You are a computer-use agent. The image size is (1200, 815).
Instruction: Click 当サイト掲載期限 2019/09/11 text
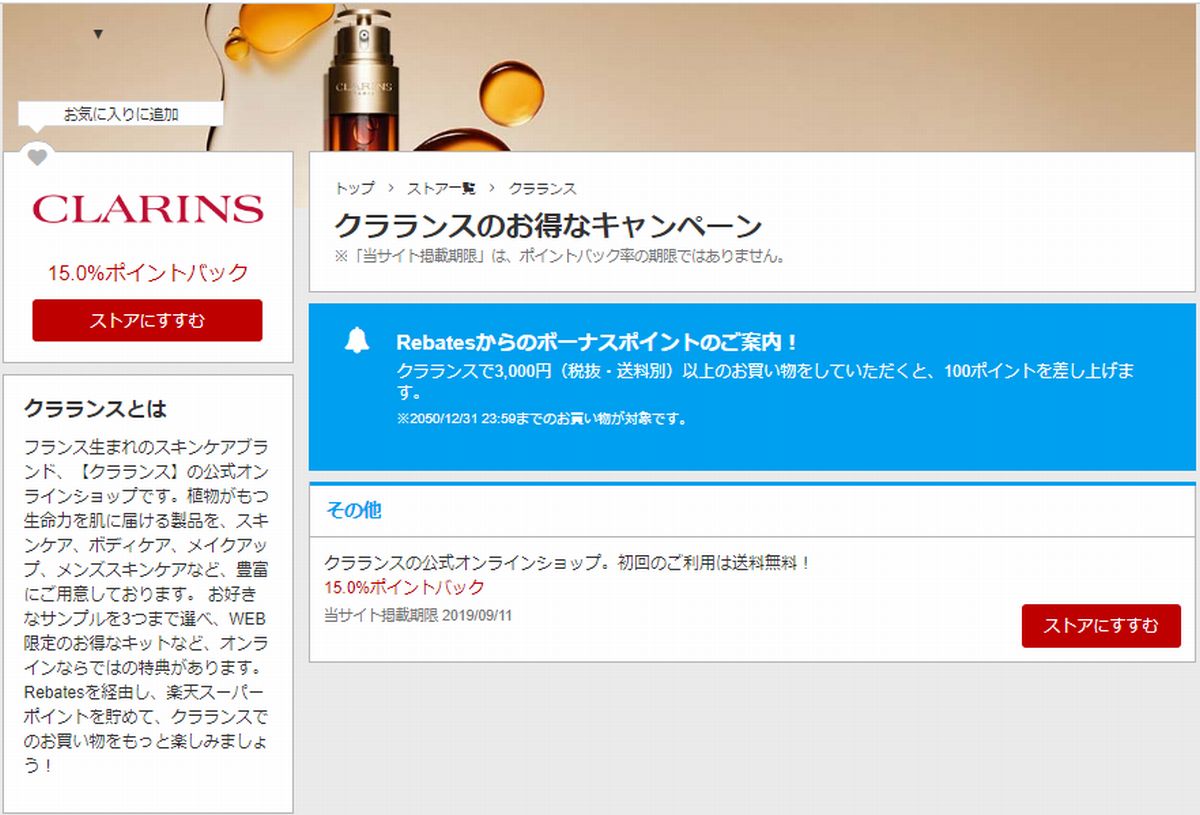pyautogui.click(x=418, y=615)
